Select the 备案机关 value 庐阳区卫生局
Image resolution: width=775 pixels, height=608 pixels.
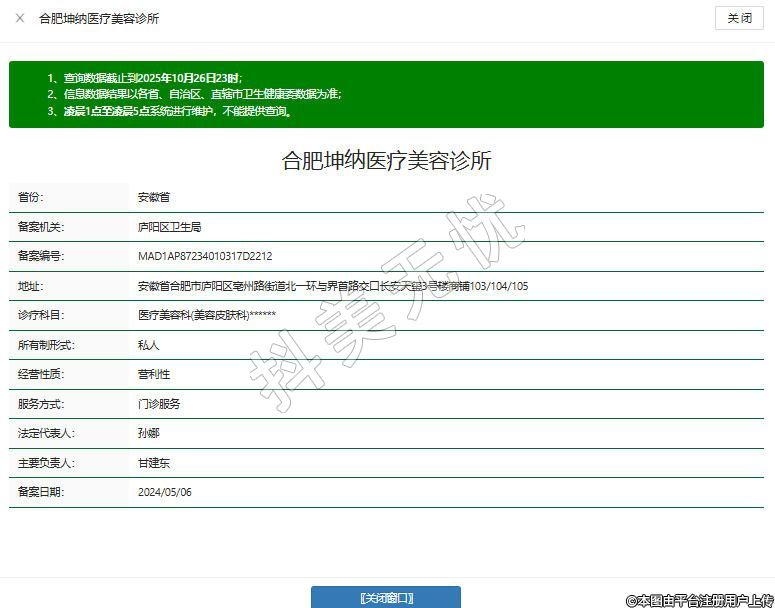click(170, 227)
